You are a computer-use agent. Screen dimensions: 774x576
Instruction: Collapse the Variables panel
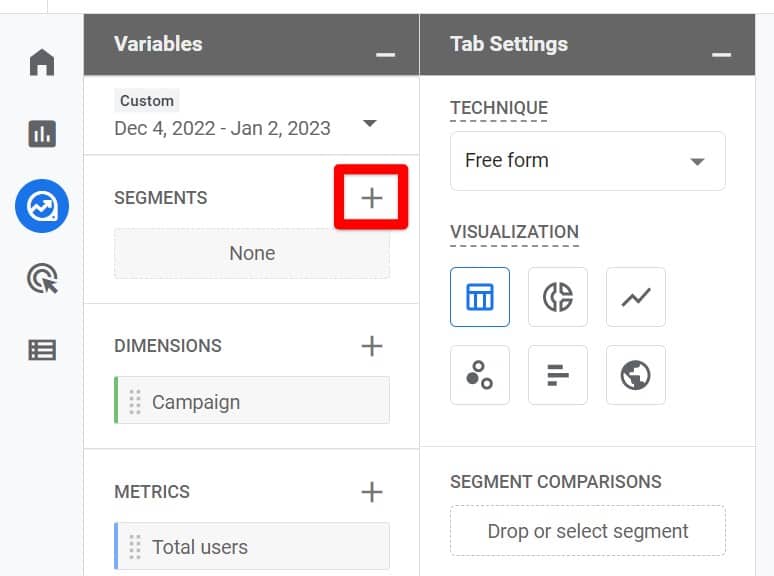(x=385, y=54)
